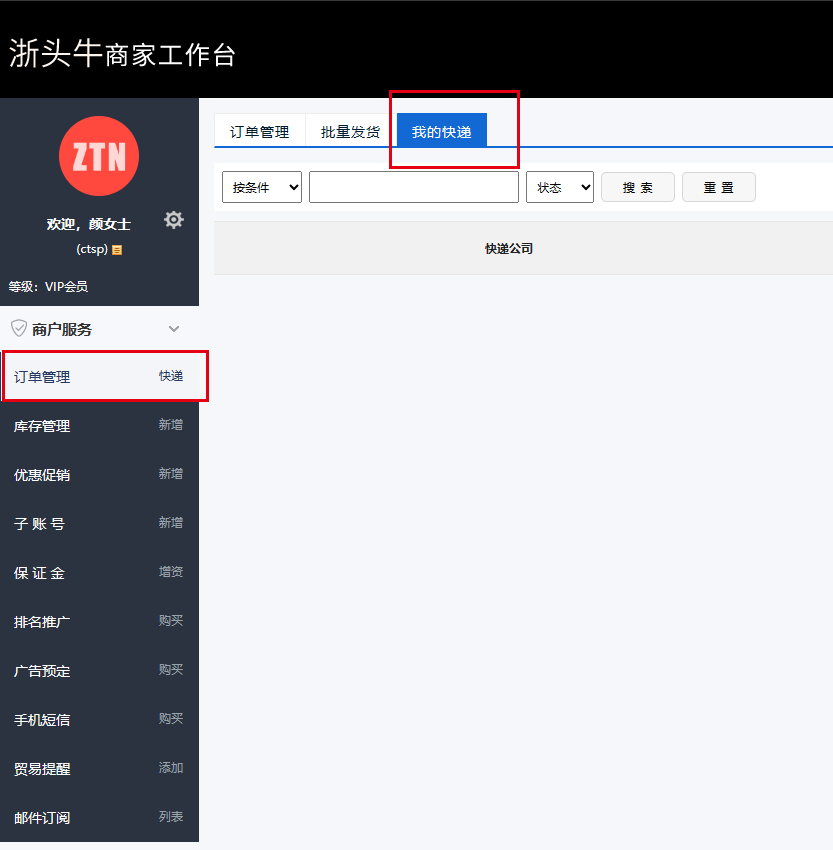Click 列表 next to 邮件订阅

[171, 816]
